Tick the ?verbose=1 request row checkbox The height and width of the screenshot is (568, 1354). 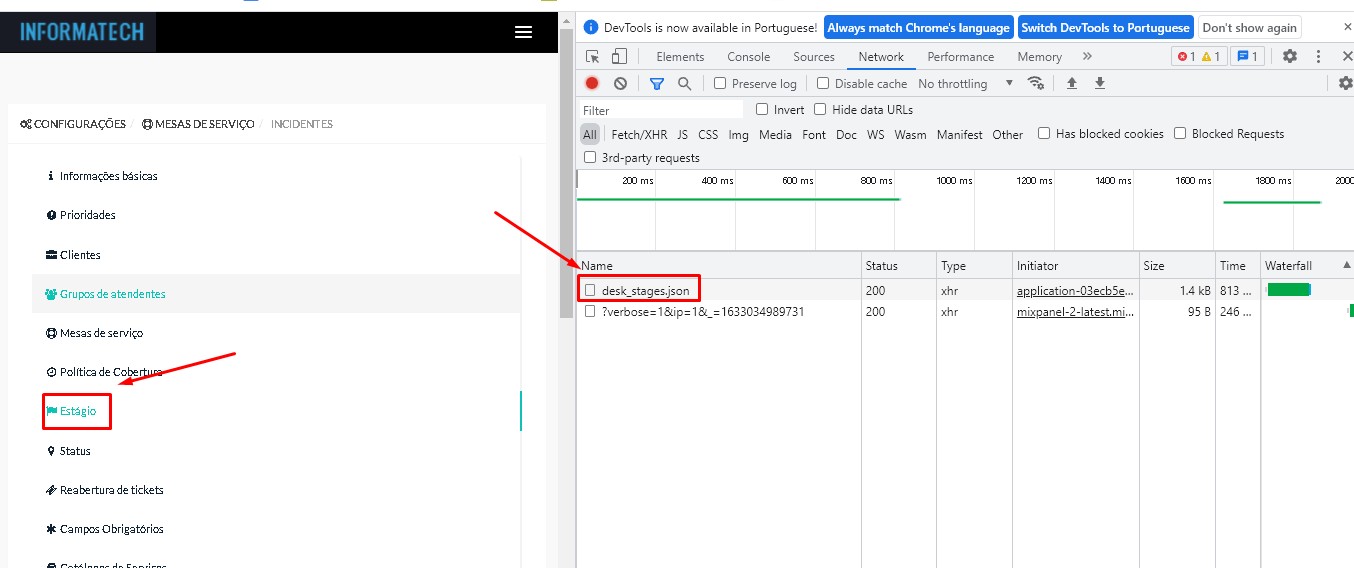[x=590, y=311]
